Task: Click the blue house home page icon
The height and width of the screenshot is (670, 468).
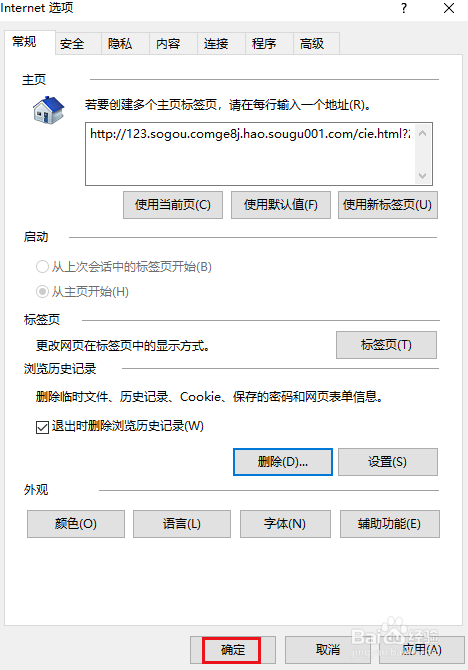Action: click(48, 110)
